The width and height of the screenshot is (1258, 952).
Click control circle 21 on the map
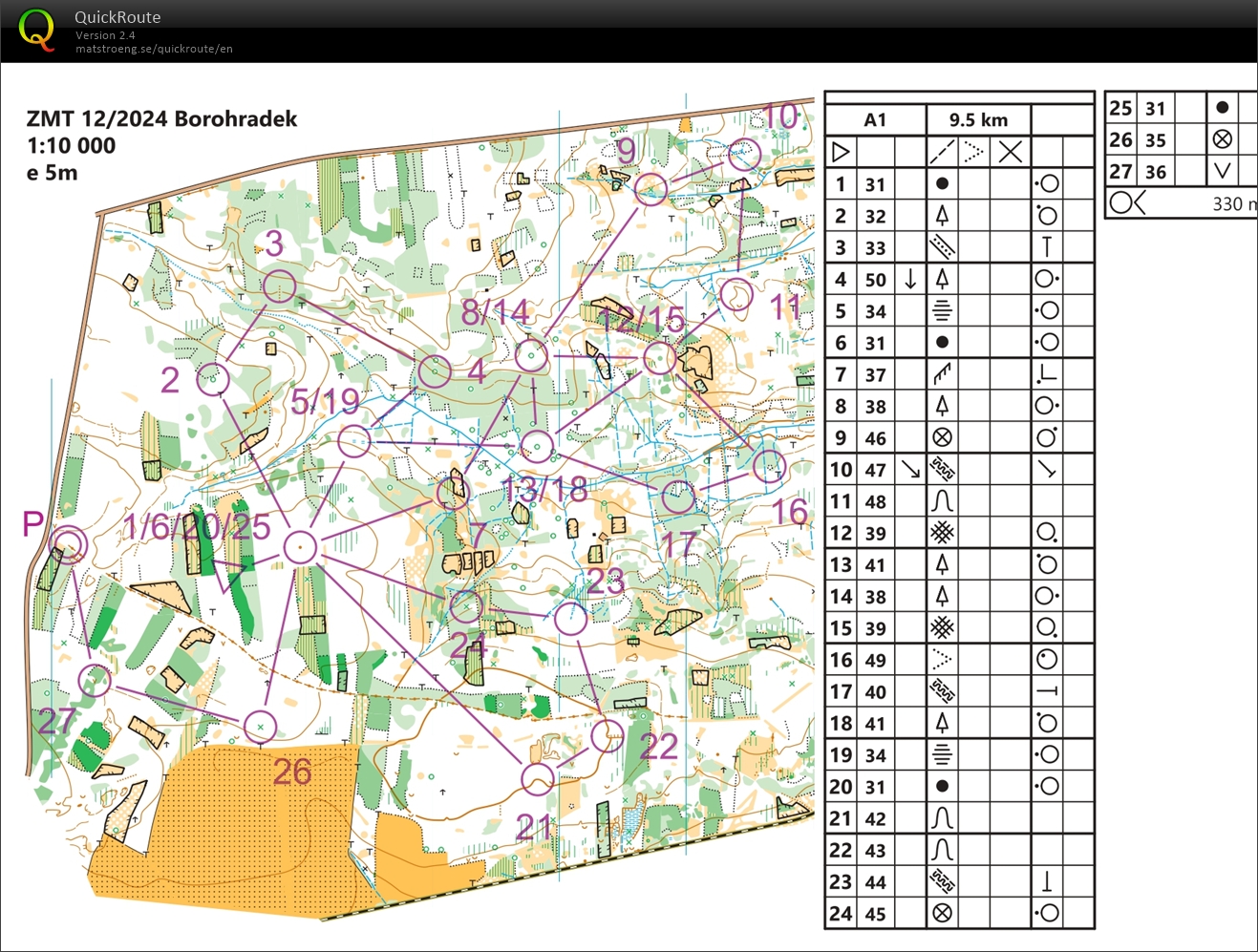click(x=538, y=779)
